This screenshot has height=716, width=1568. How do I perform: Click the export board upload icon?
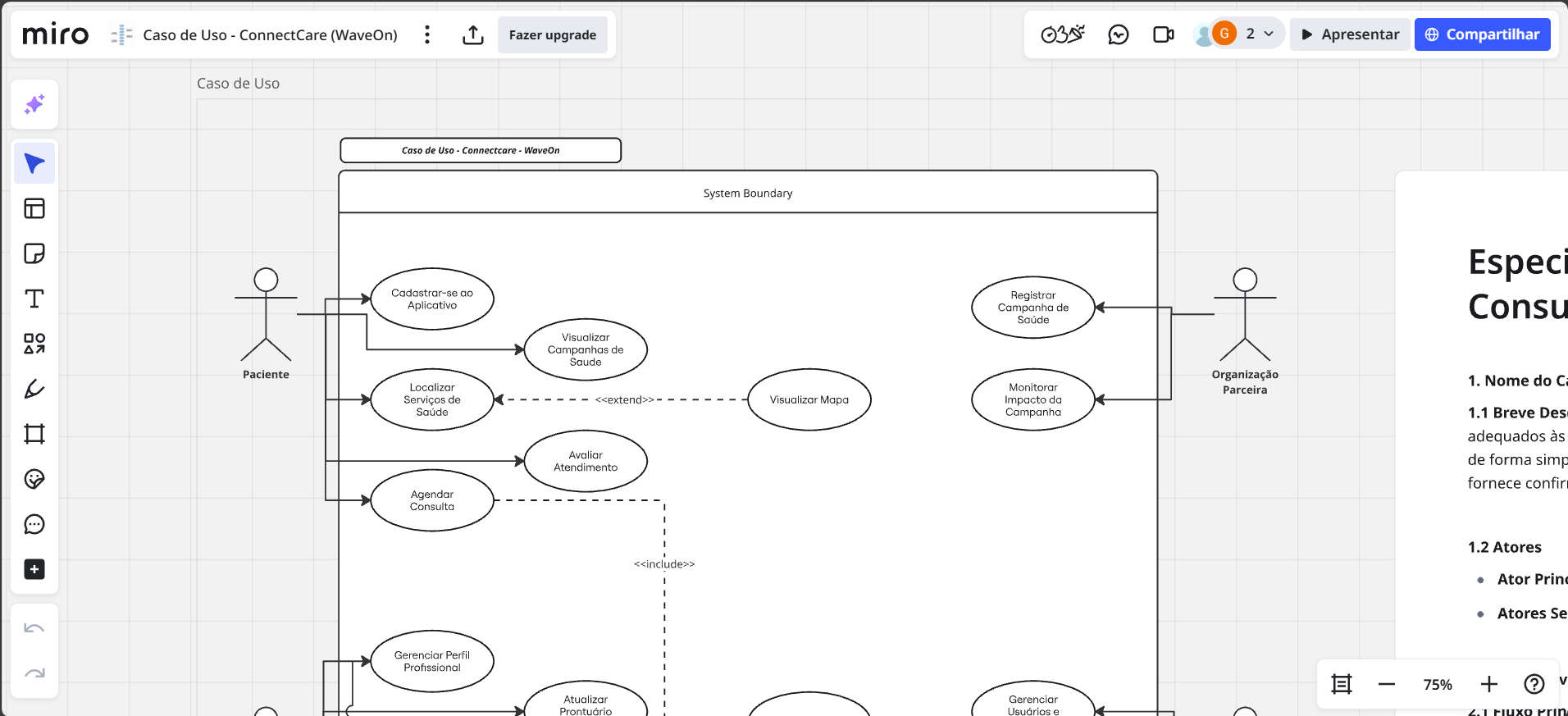pyautogui.click(x=473, y=34)
